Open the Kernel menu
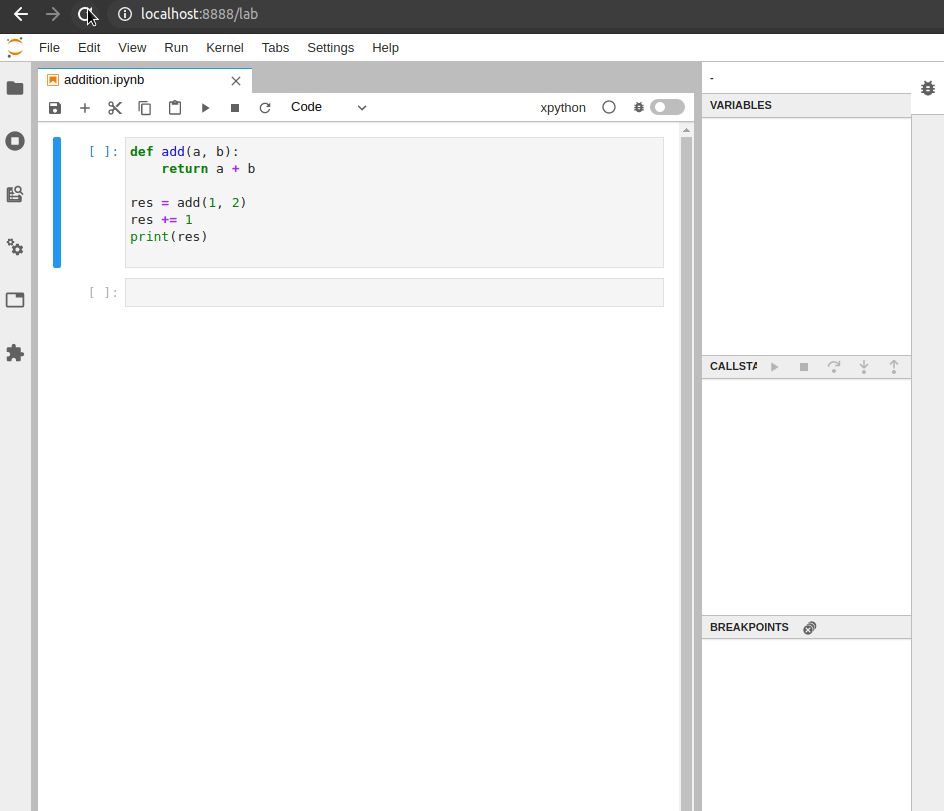The image size is (944, 811). [224, 47]
